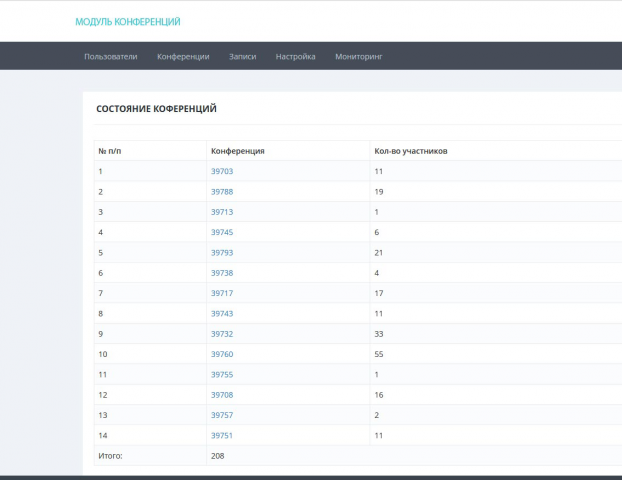Image resolution: width=622 pixels, height=480 pixels.
Task: Click the Конференция column header
Action: pyautogui.click(x=238, y=151)
